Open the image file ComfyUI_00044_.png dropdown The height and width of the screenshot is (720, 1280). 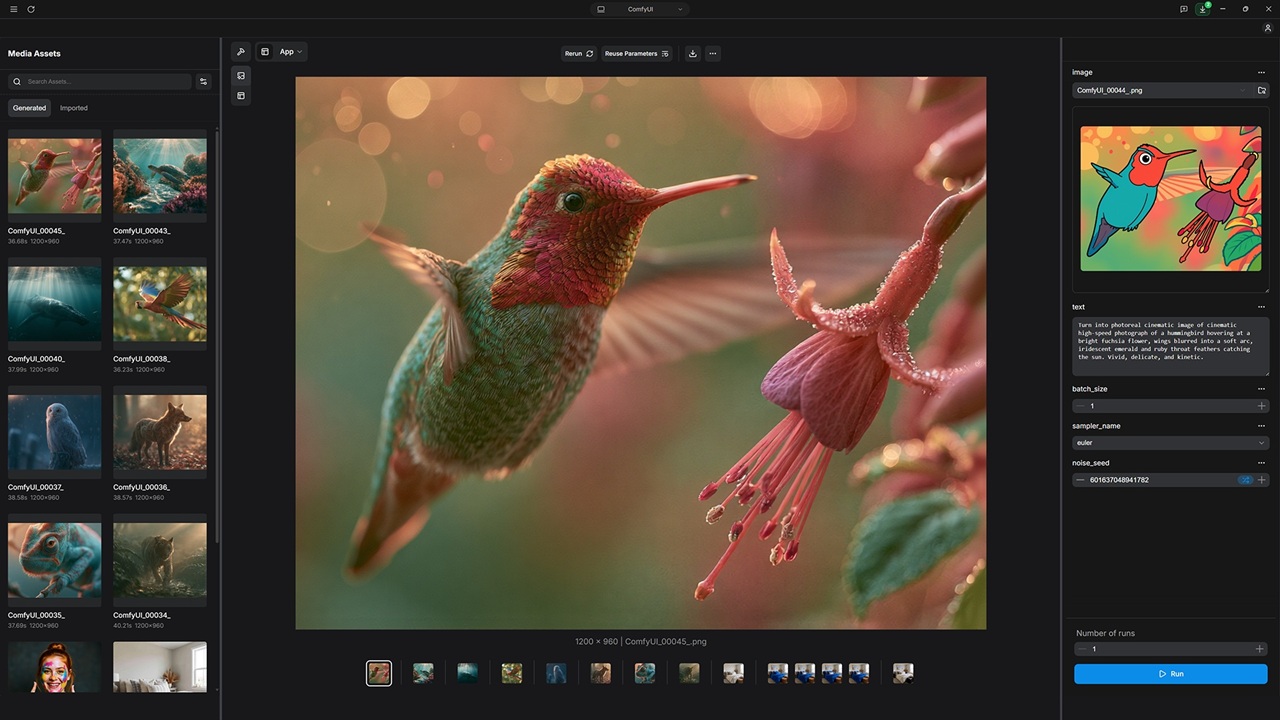1161,90
